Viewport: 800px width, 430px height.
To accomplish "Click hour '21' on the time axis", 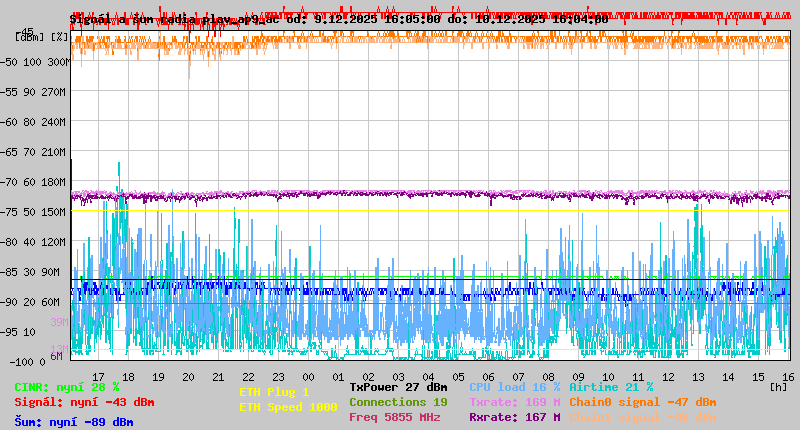I will pos(218,377).
